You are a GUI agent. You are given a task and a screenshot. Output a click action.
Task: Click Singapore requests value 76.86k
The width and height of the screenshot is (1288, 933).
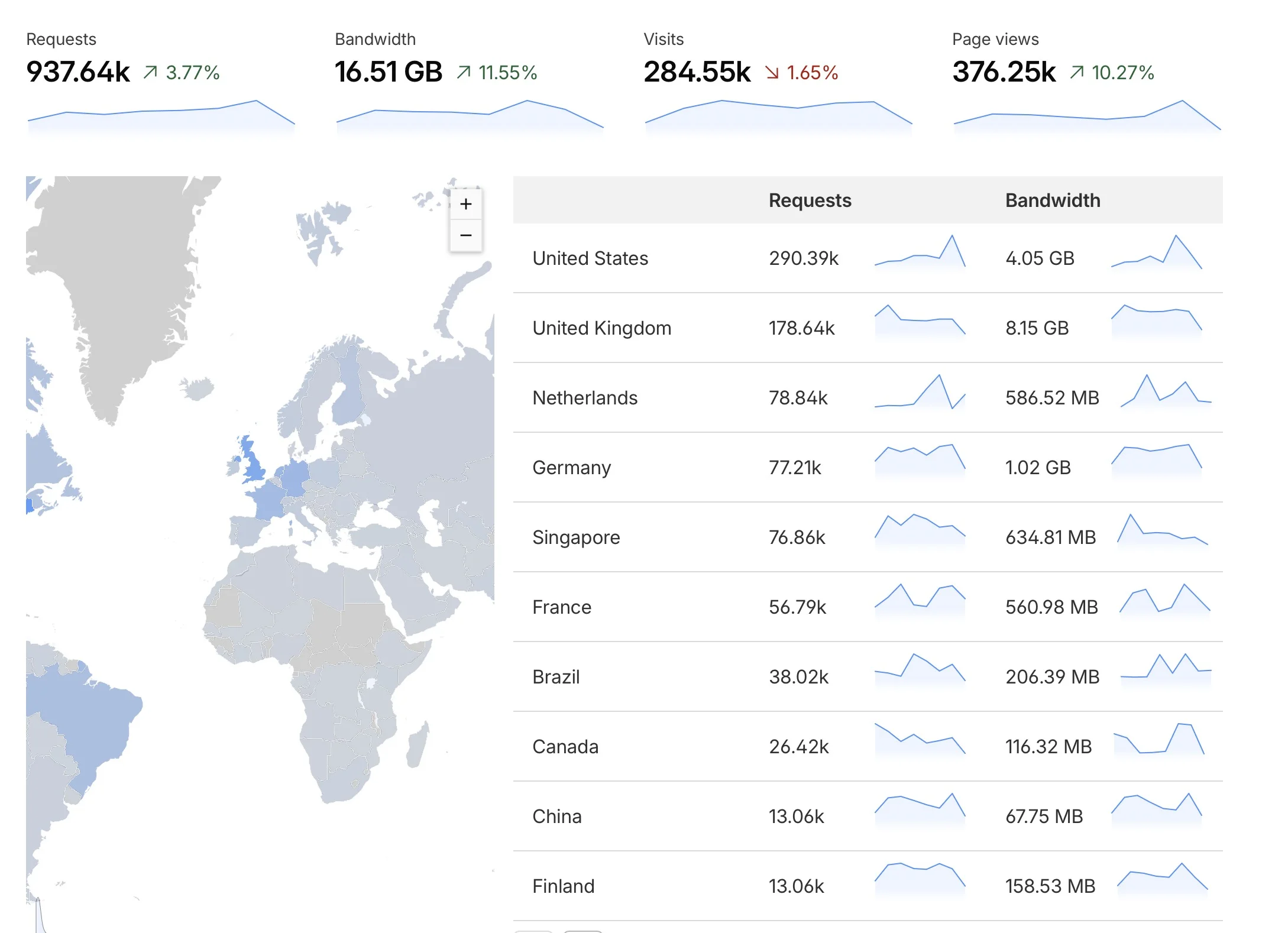[x=797, y=537]
